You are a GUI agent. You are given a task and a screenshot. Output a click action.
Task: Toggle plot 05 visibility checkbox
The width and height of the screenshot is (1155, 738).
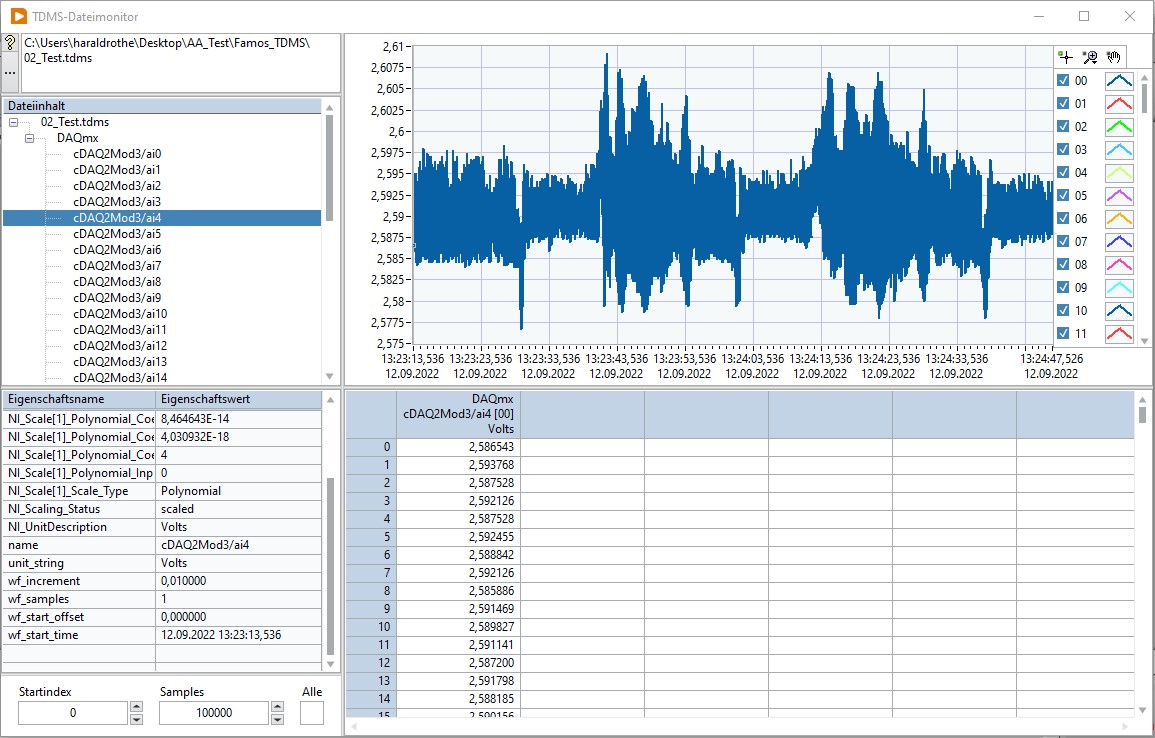coord(1064,196)
